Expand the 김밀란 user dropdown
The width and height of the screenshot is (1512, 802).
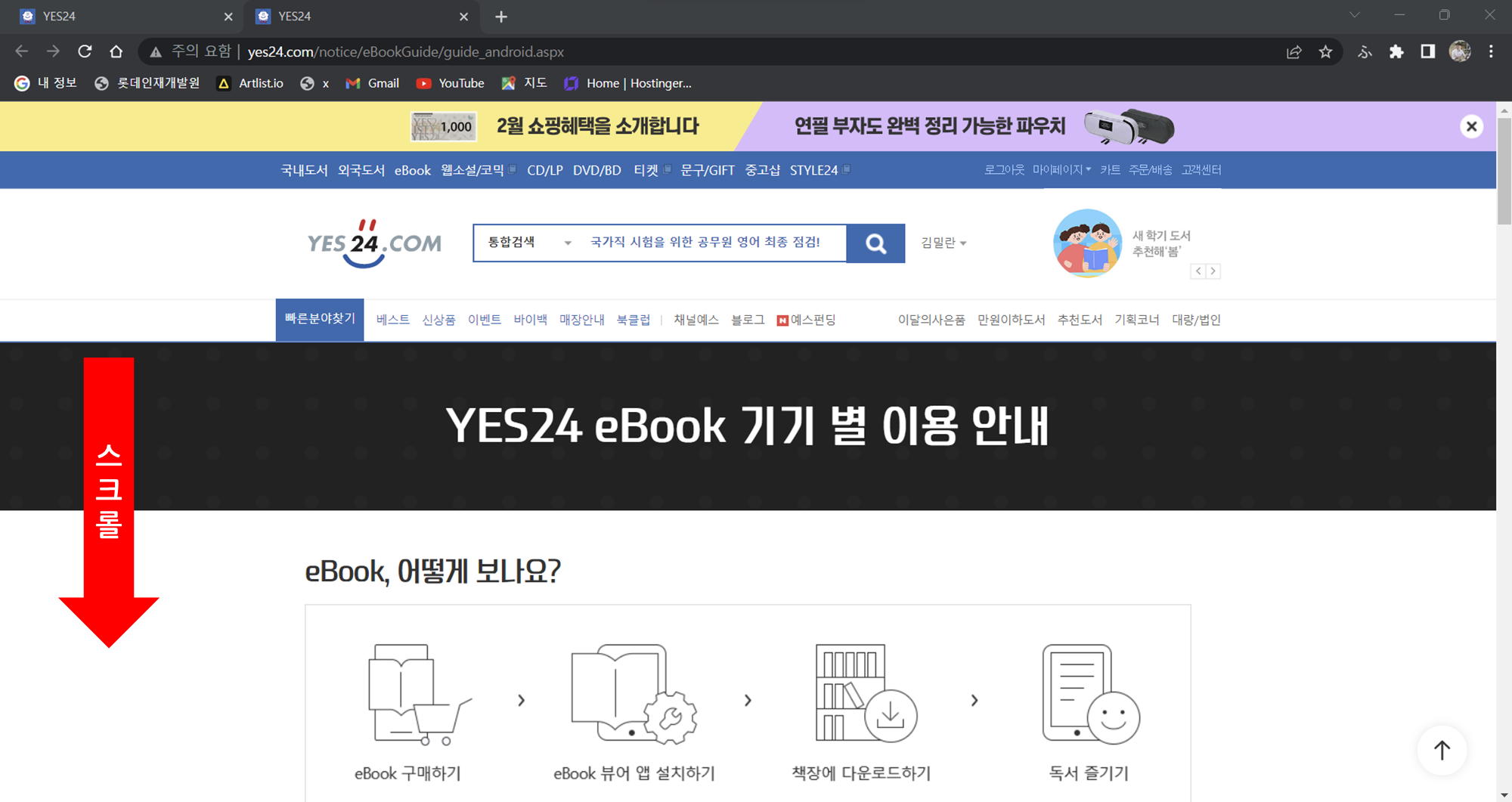[x=943, y=243]
